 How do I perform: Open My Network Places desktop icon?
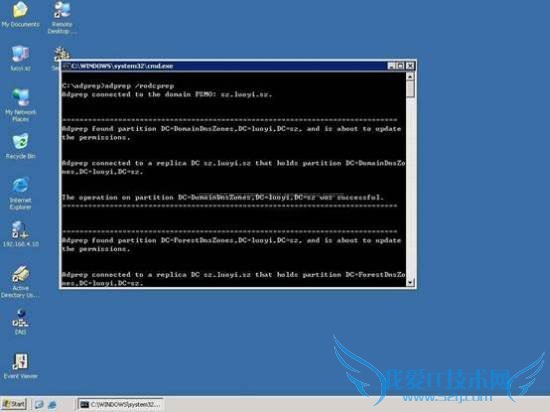coord(20,104)
